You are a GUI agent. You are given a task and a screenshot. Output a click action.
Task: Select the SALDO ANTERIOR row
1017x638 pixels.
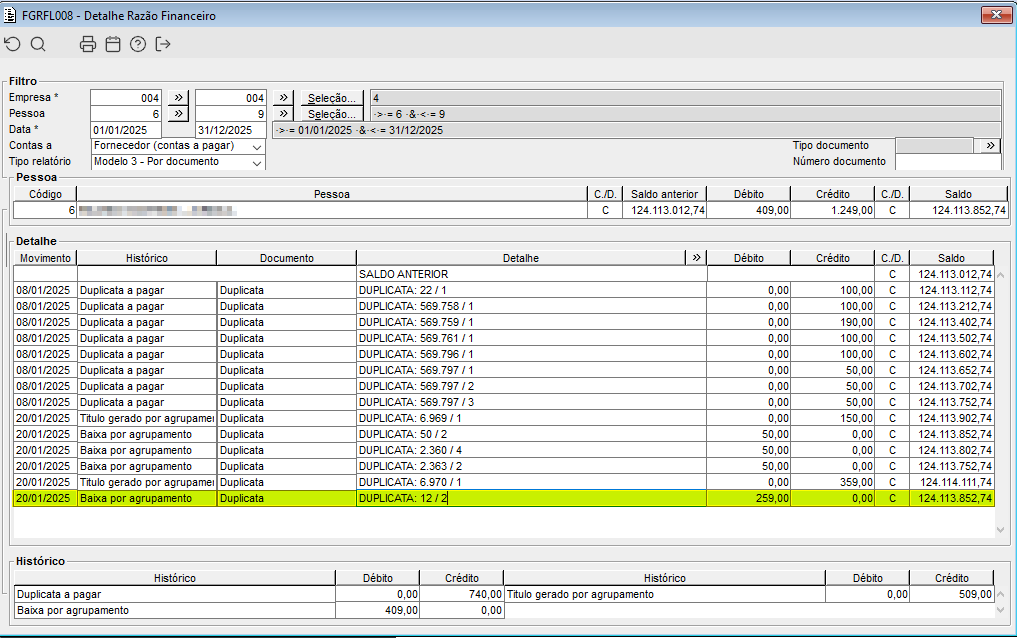503,274
